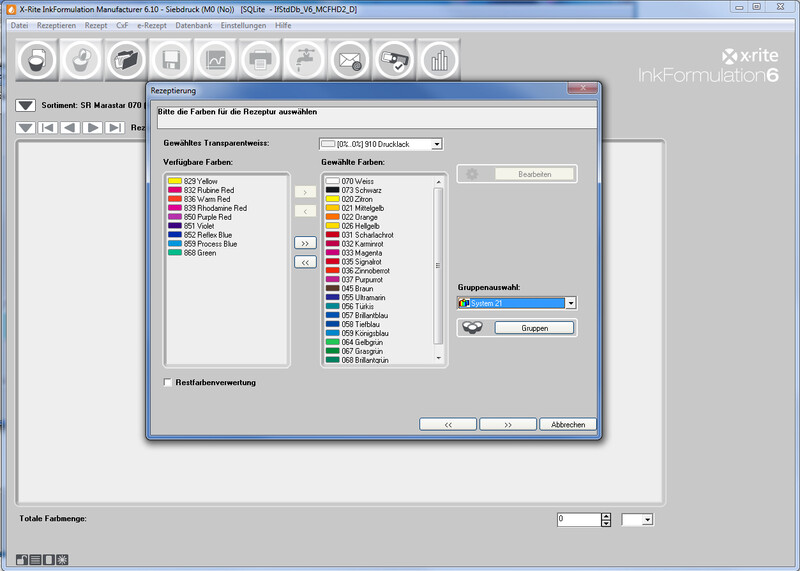Click the spectral curve graph icon

(216, 60)
